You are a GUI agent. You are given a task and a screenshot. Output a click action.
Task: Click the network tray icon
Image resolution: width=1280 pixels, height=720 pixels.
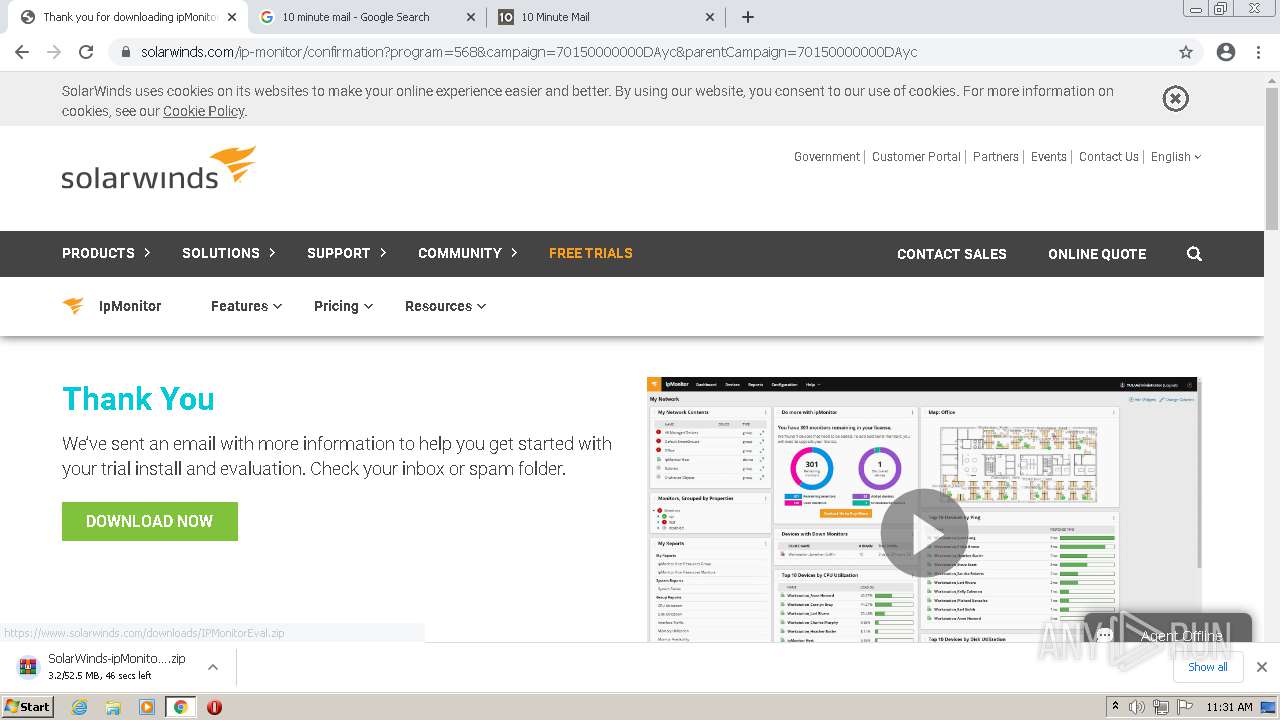[x=1160, y=707]
